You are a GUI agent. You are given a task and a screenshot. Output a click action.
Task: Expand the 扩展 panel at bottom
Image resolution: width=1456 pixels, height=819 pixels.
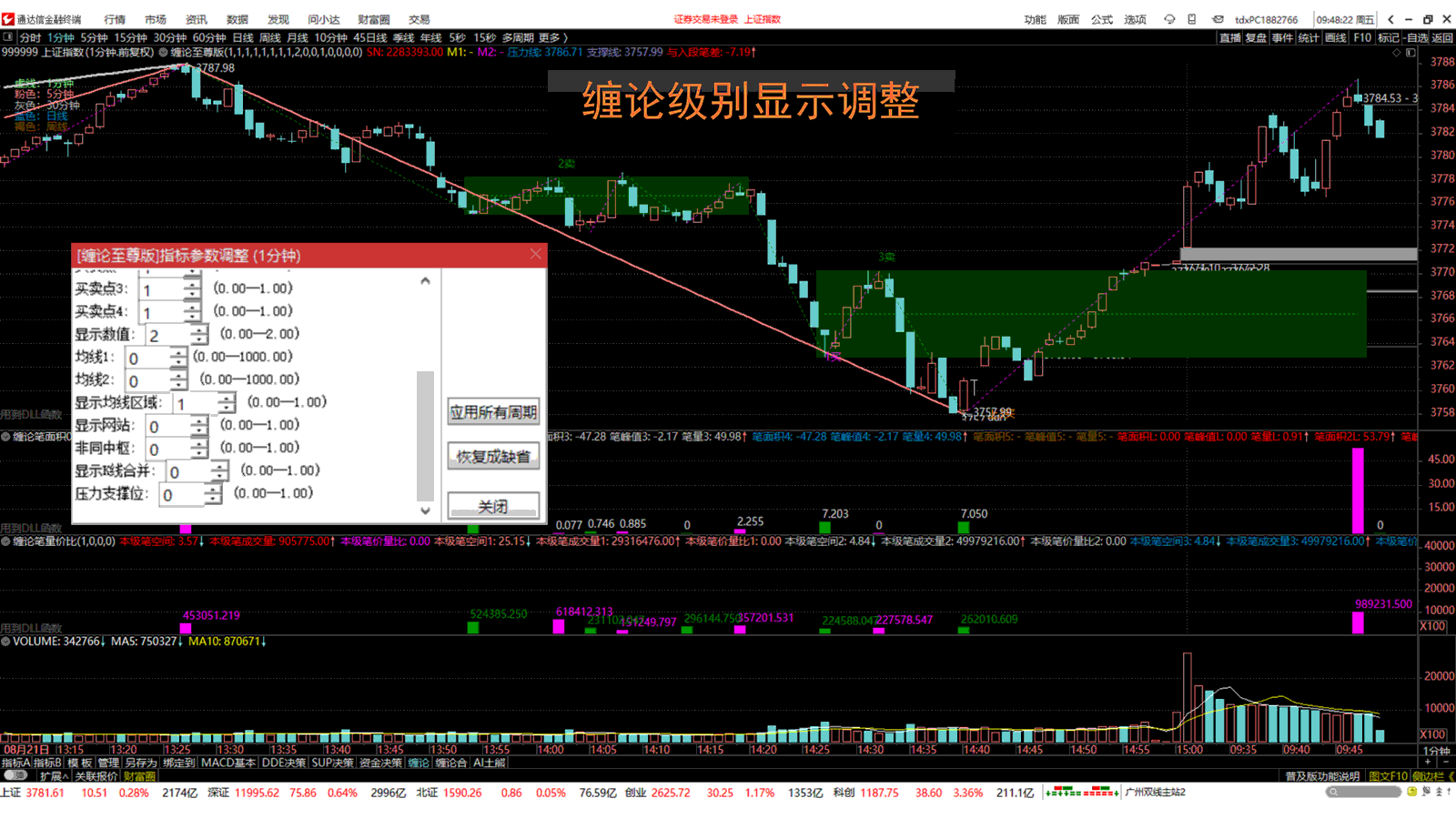pos(53,776)
